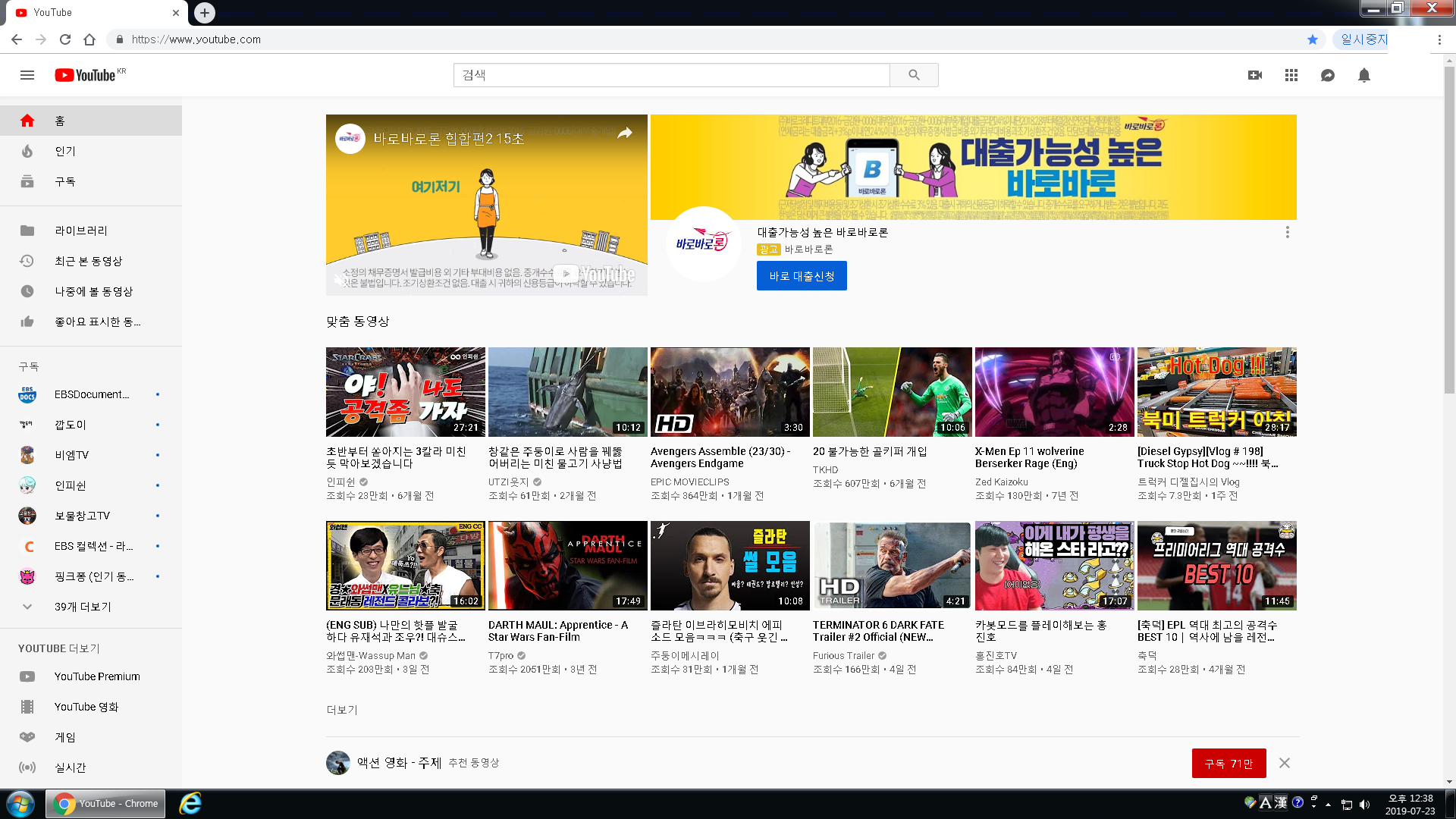Click the address bar URL
1456x819 pixels.
(x=196, y=39)
